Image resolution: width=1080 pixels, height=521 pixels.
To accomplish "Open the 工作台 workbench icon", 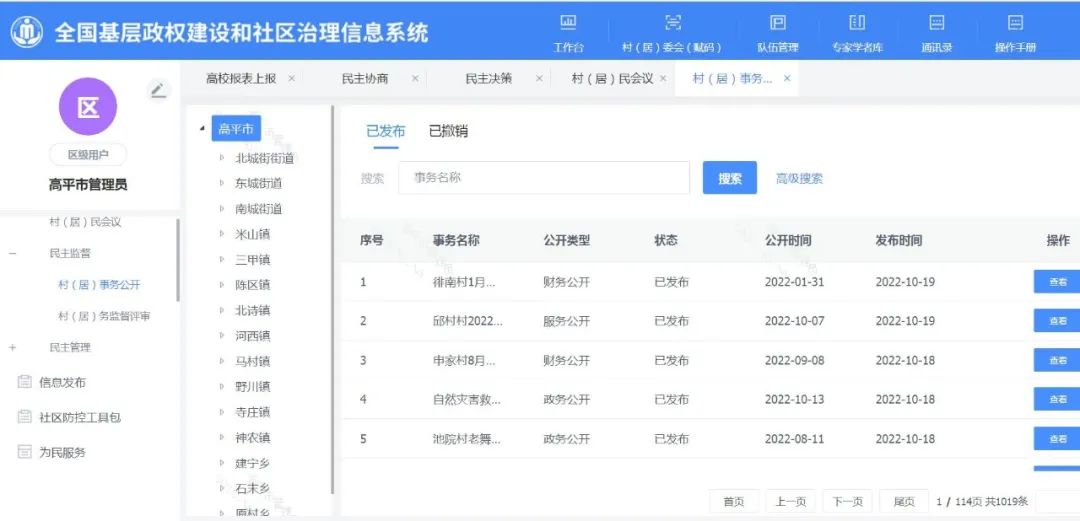I will 568,23.
